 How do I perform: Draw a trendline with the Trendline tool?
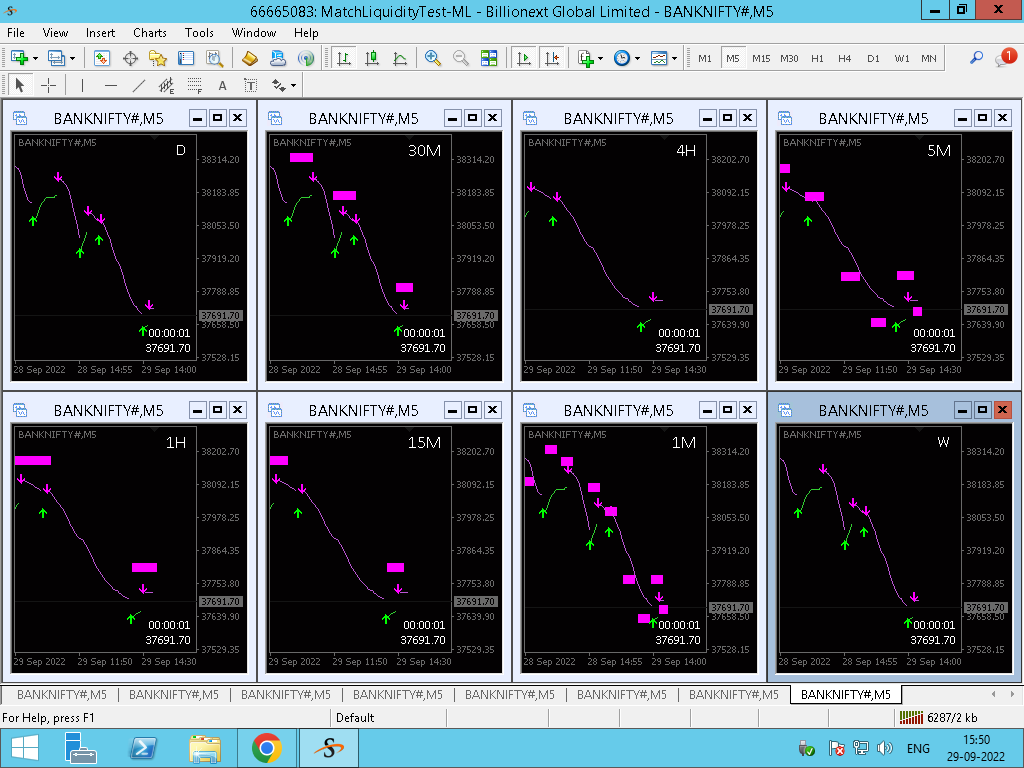click(x=138, y=85)
